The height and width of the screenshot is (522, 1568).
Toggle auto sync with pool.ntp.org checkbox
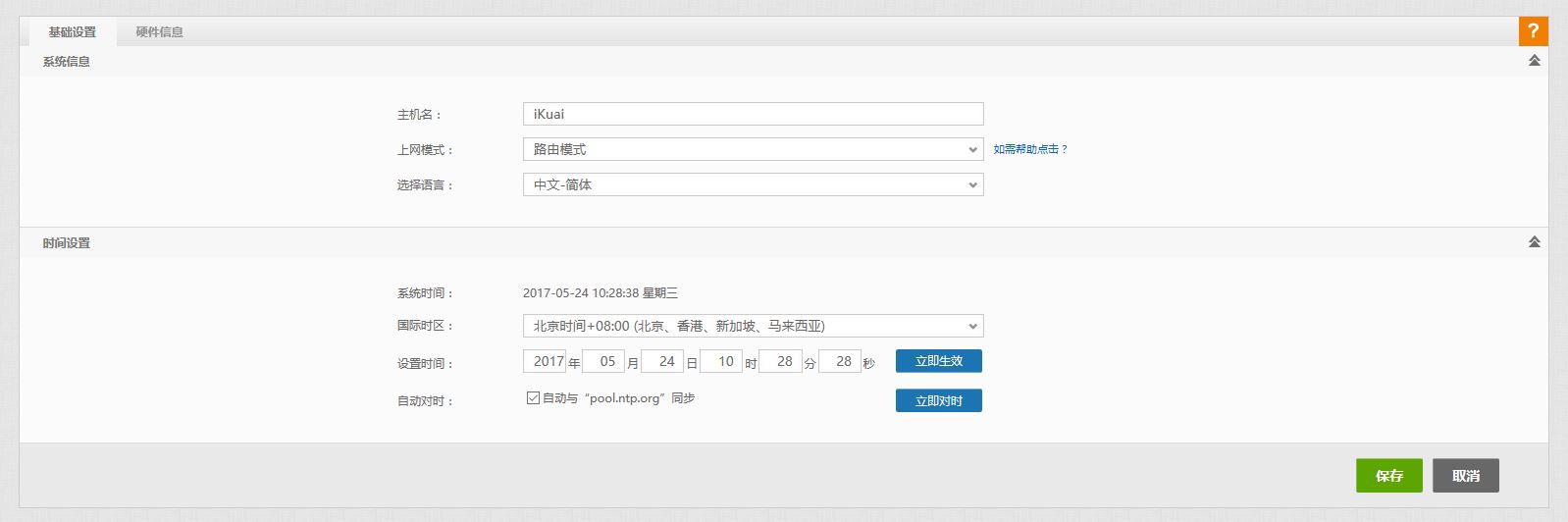click(x=533, y=398)
